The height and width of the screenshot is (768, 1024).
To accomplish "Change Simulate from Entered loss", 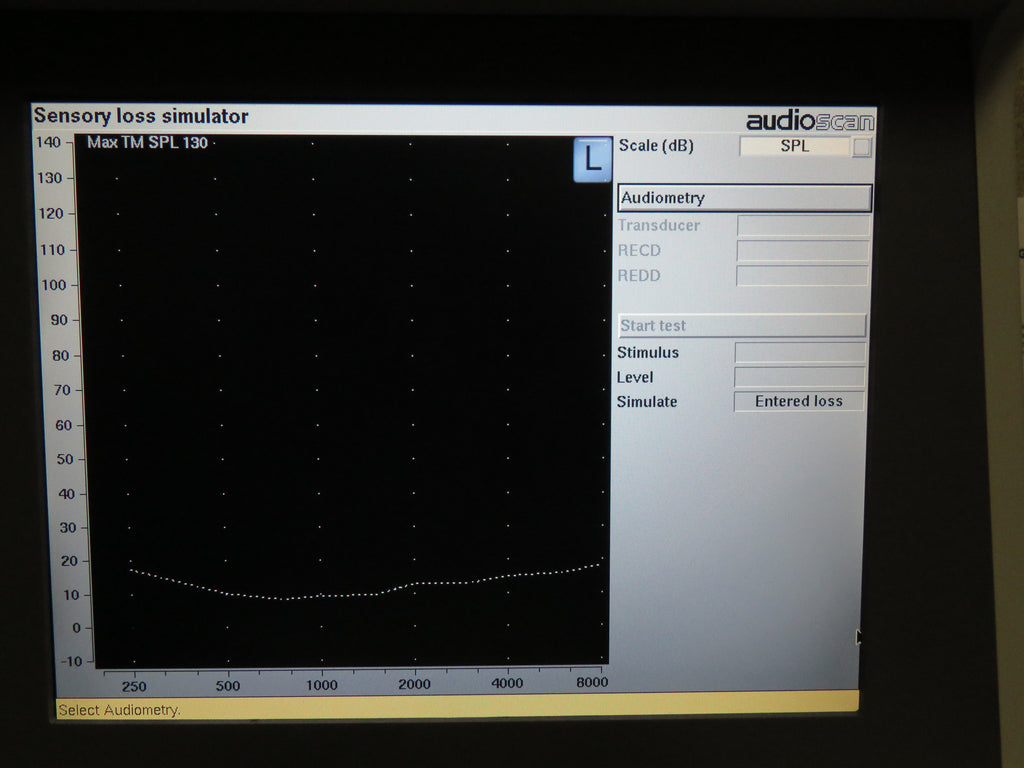I will (799, 401).
